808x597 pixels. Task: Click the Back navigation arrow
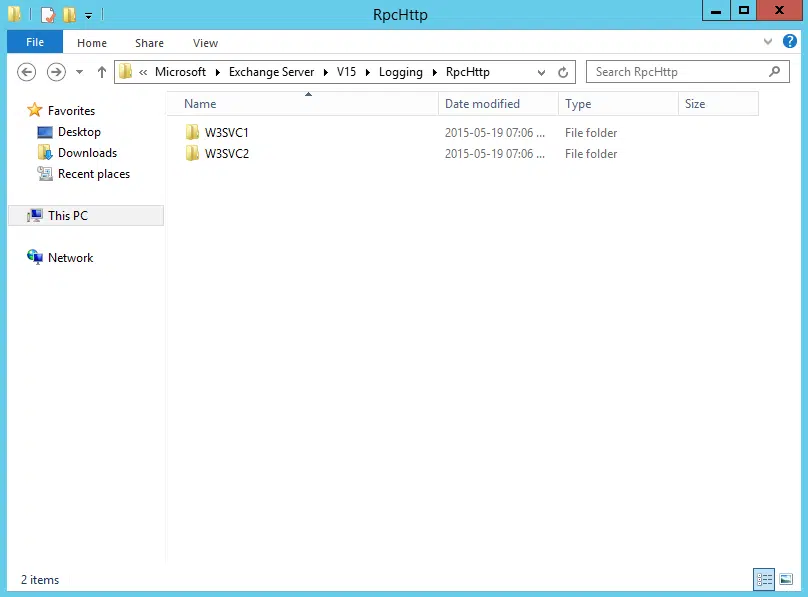pyautogui.click(x=26, y=72)
